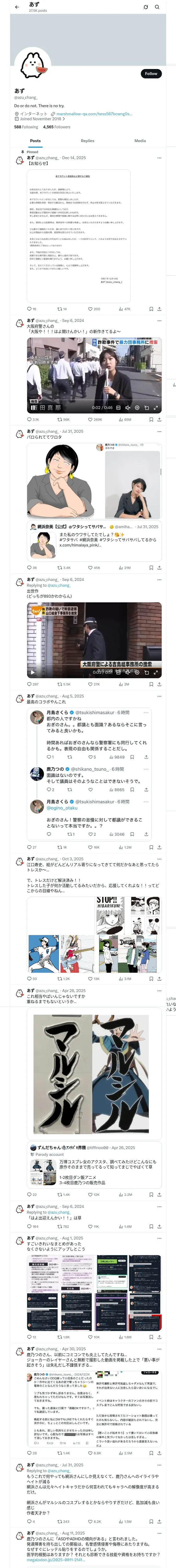Image resolution: width=176 pixels, height=1568 pixels.
Task: Enter fullscreen on the 詐欺事件 video
Action: (x=156, y=408)
